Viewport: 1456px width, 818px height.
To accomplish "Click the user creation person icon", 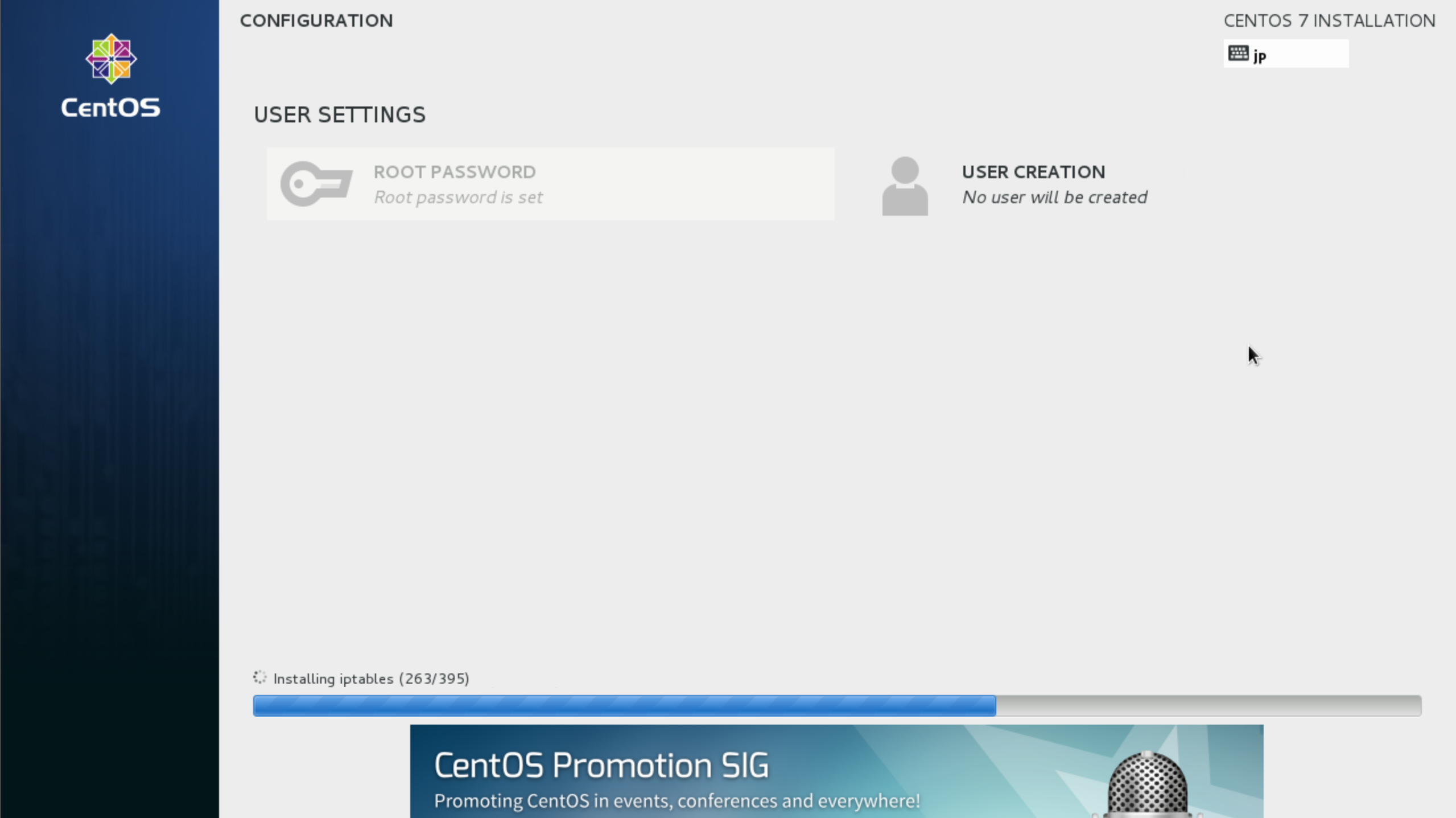I will click(905, 186).
